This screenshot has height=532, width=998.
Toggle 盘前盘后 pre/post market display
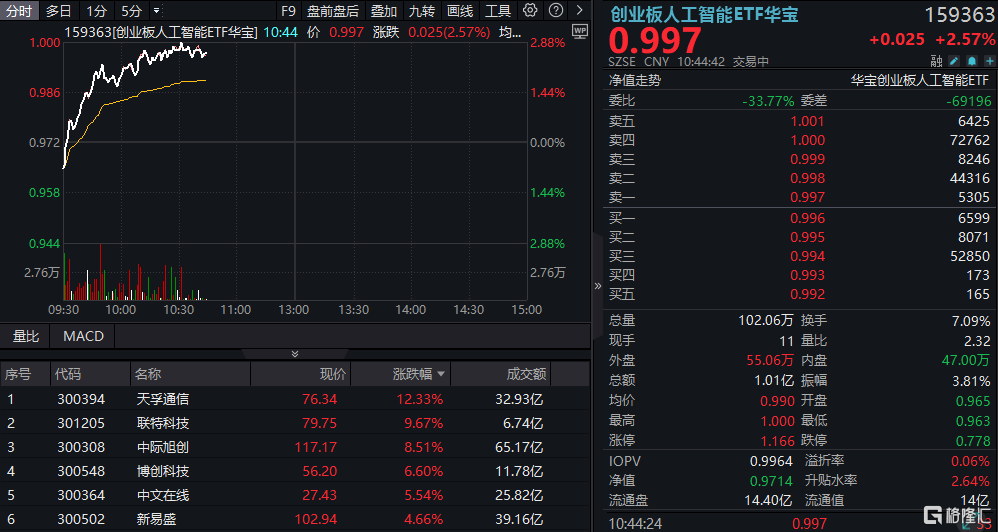coord(333,10)
